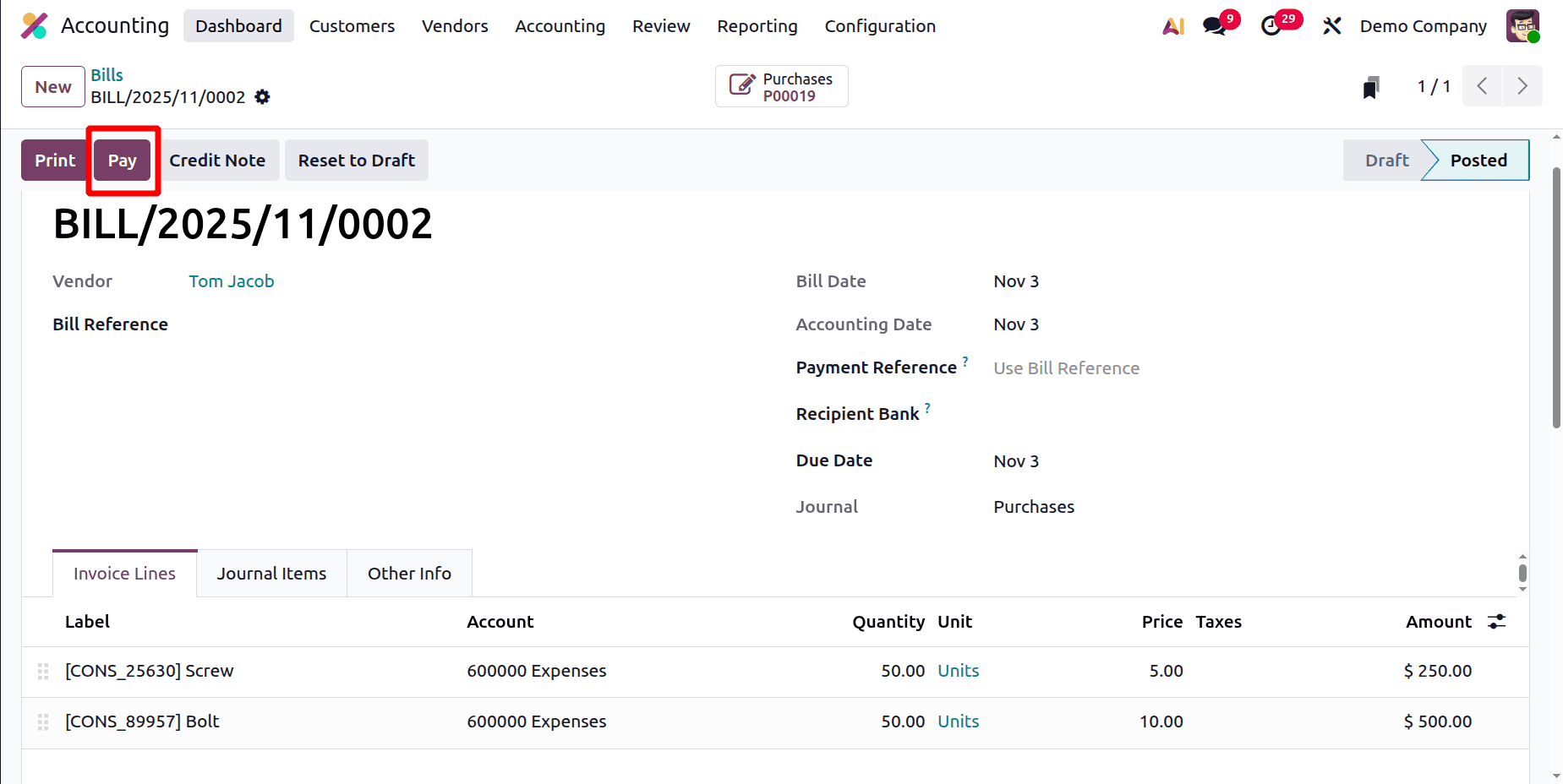Open vendor Tom Jacob link

[232, 280]
